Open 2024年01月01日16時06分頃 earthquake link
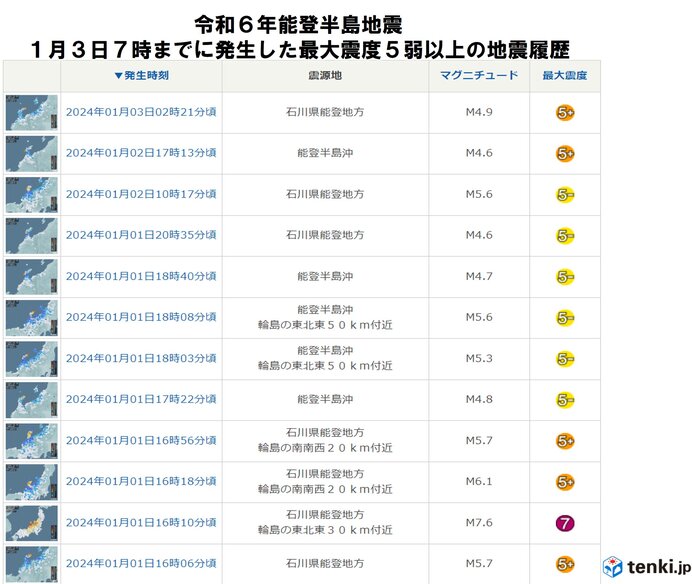Image resolution: width=692 pixels, height=584 pixels. tap(141, 564)
